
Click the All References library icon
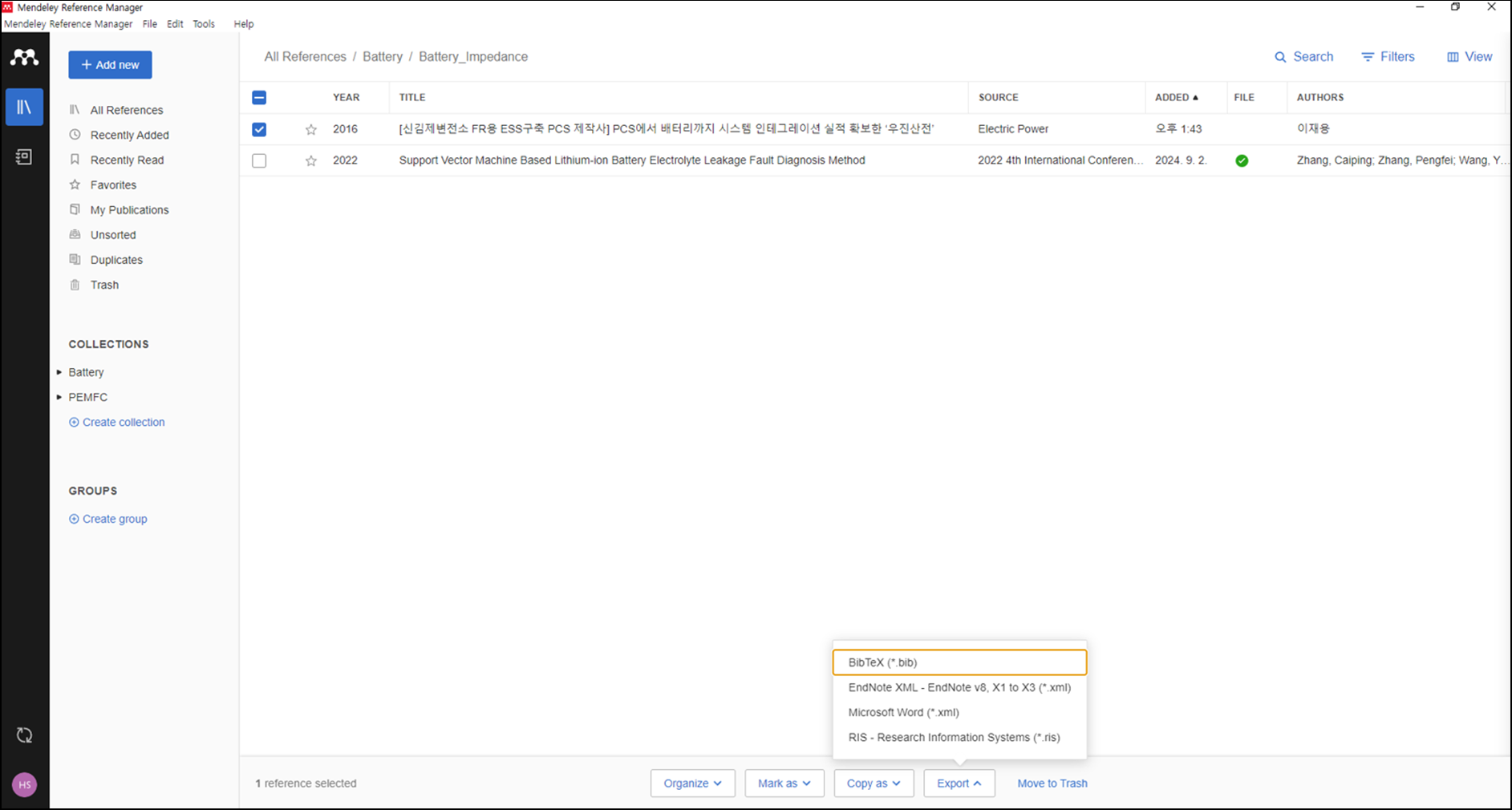(x=75, y=110)
